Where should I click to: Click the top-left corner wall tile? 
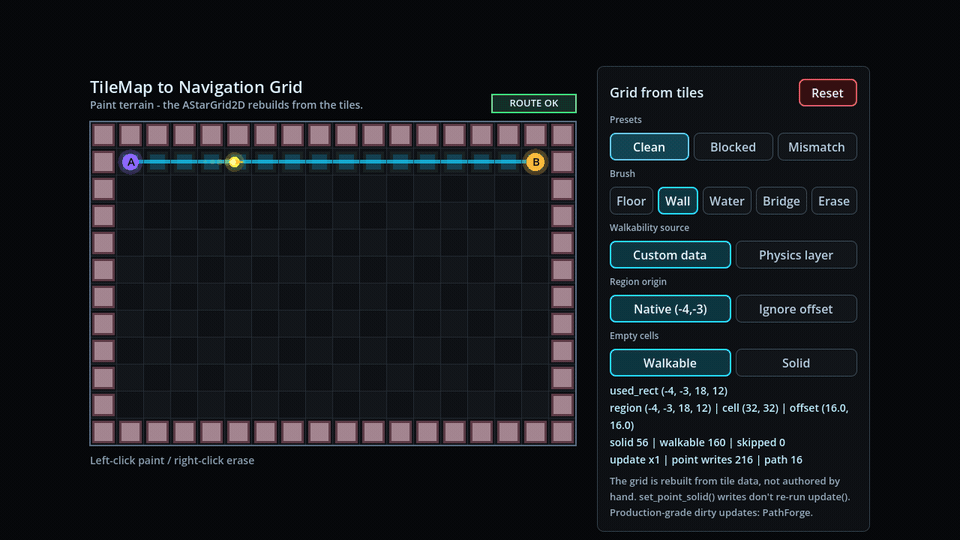pos(103,135)
